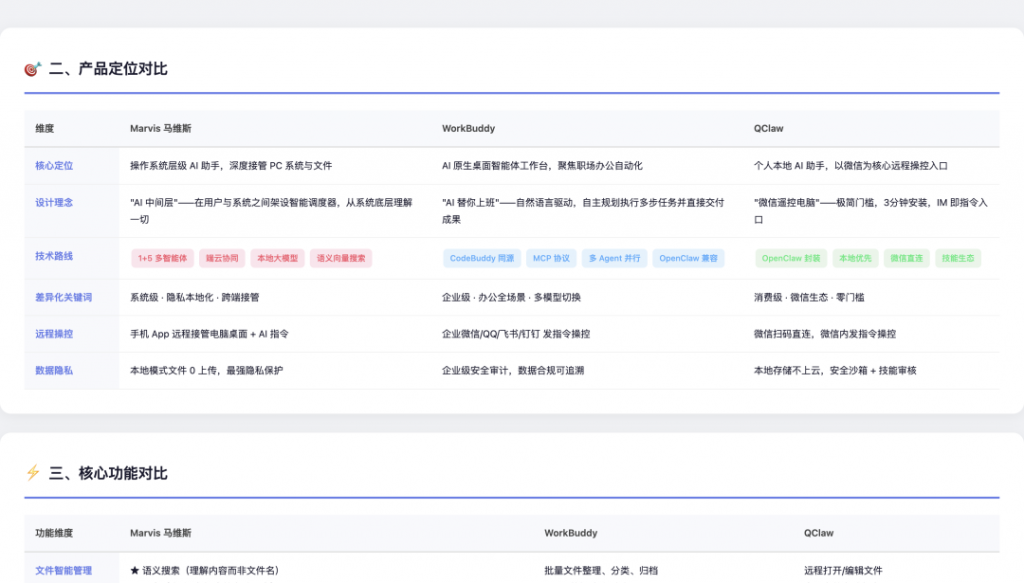1024x583 pixels.
Task: Click the red tag 本地大模型
Action: pyautogui.click(x=278, y=259)
